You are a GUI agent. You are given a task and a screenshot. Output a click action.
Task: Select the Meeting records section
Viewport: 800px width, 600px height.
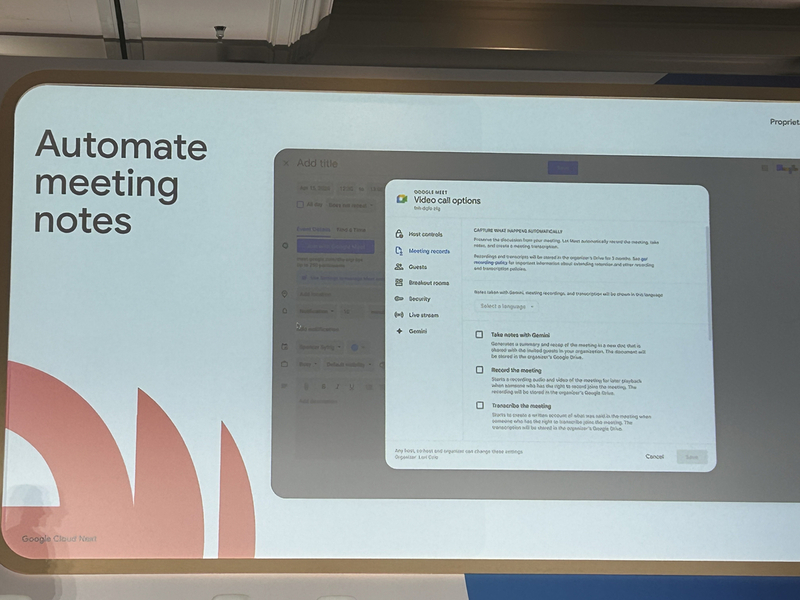tap(429, 251)
